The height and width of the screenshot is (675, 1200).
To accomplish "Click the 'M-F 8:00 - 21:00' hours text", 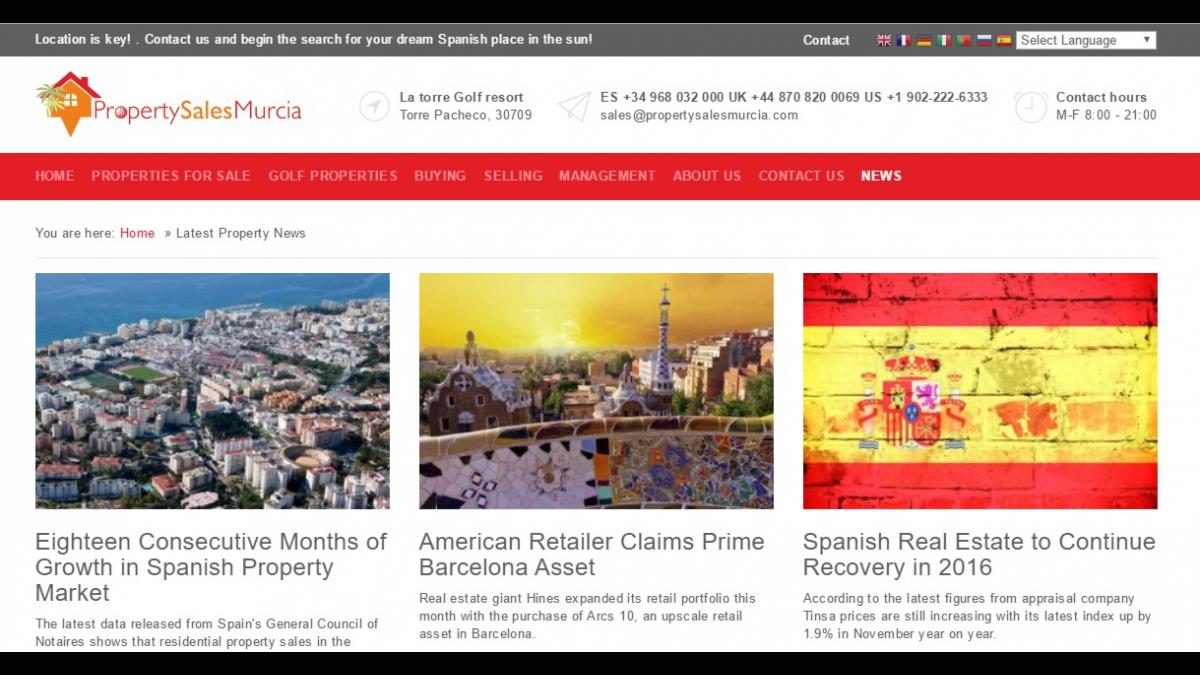I will (1106, 115).
